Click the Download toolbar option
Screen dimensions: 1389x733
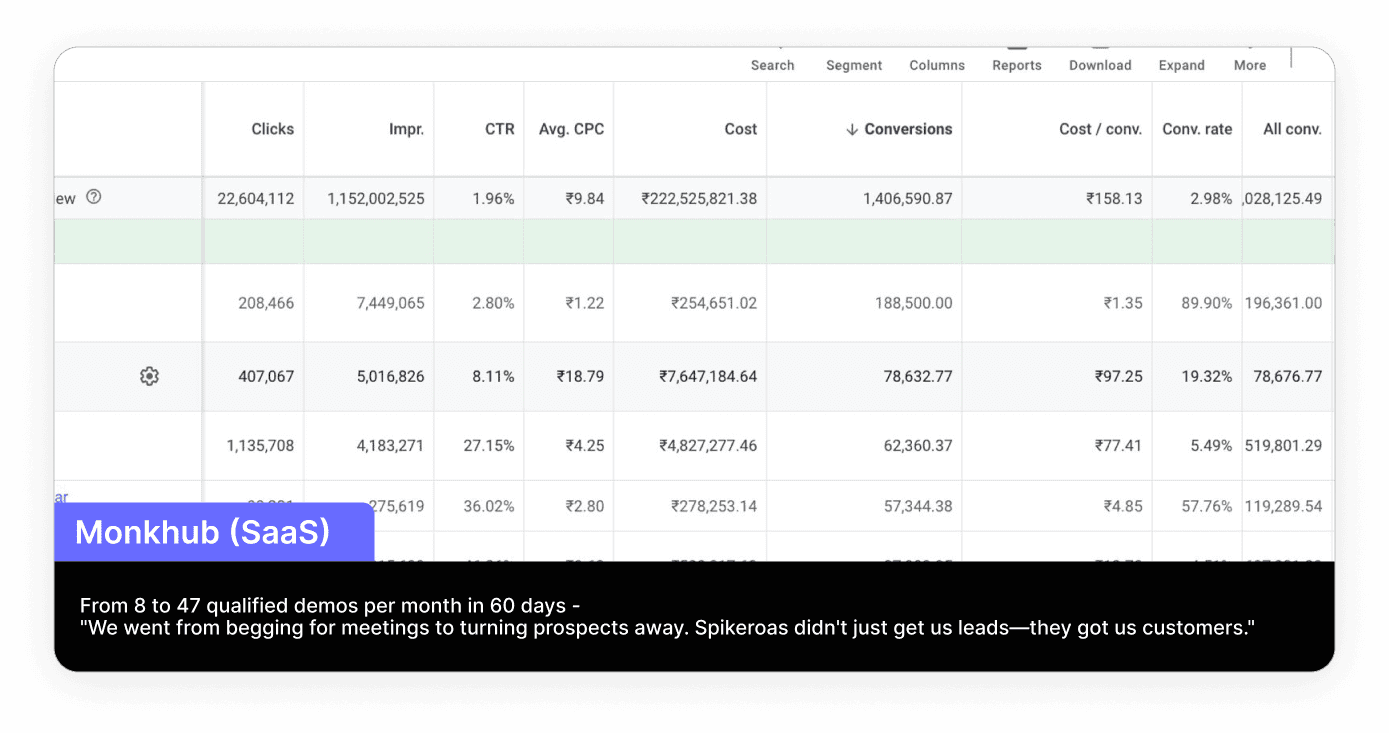click(x=1100, y=65)
